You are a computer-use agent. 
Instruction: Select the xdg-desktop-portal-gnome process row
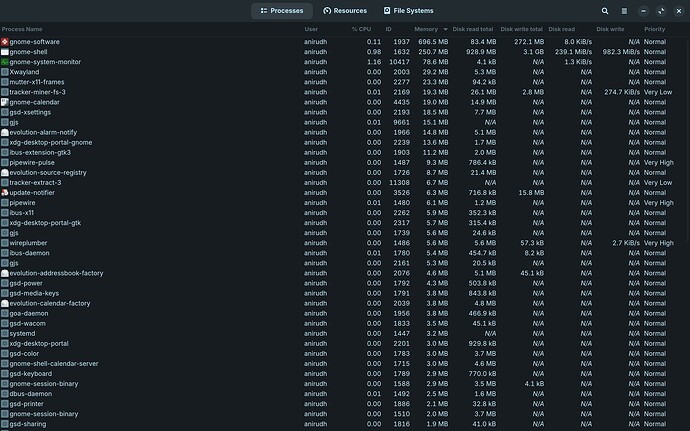point(343,143)
